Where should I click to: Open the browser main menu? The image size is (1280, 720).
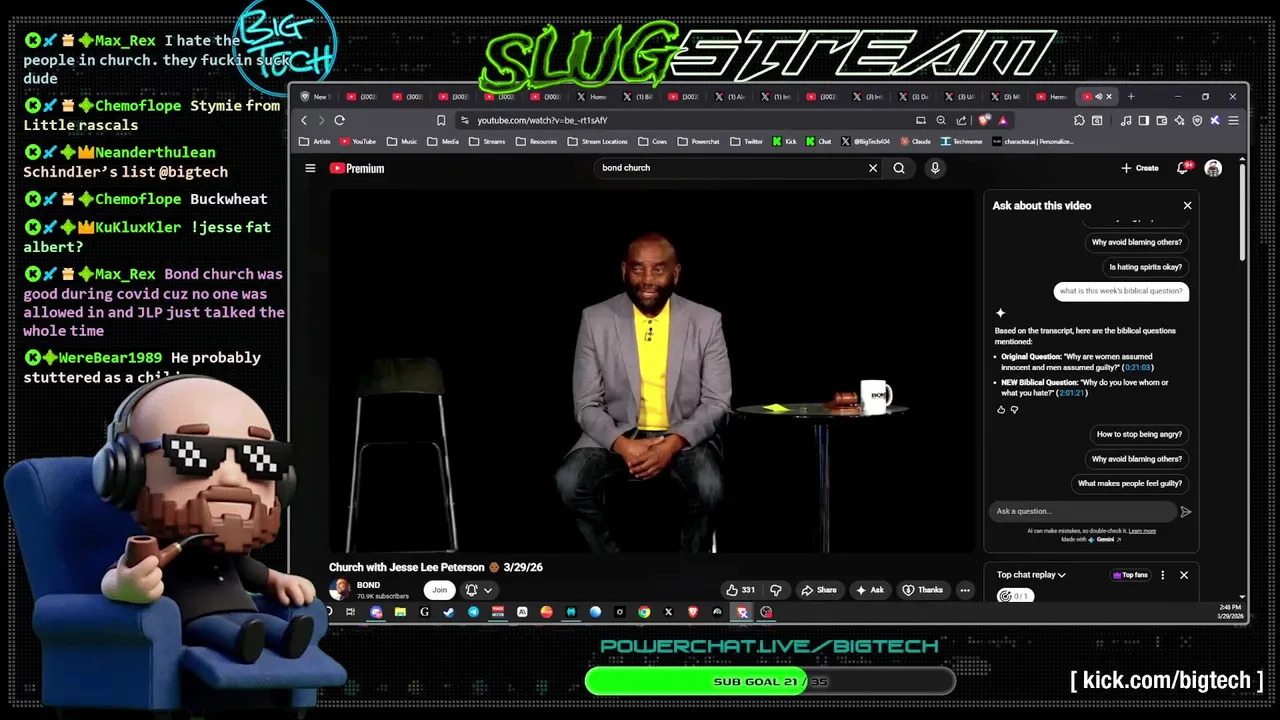click(x=1233, y=120)
